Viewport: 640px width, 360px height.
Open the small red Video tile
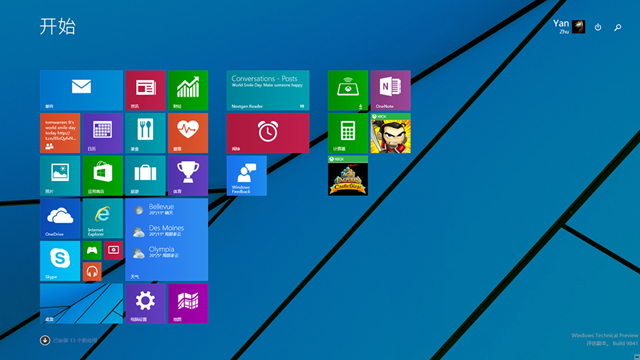[x=113, y=250]
